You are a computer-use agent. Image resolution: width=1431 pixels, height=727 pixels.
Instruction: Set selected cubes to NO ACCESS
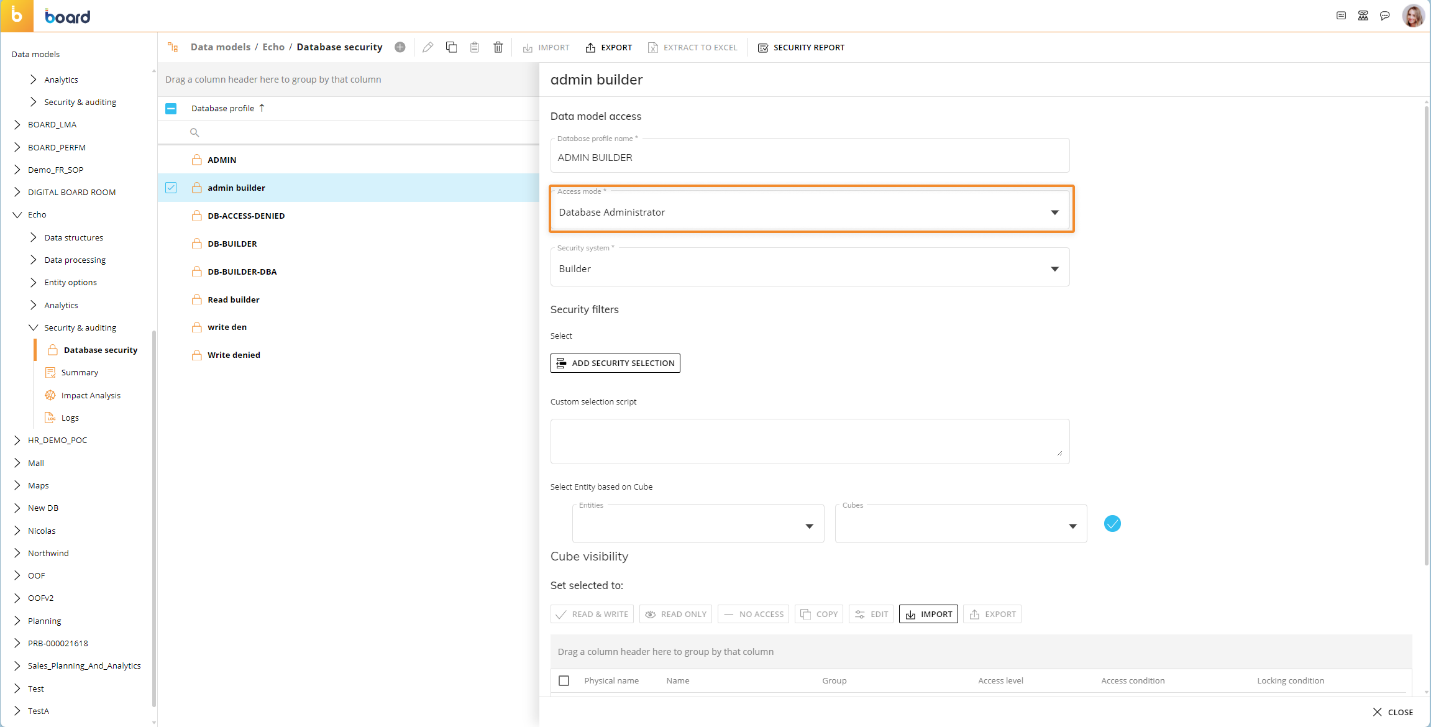[x=753, y=614]
